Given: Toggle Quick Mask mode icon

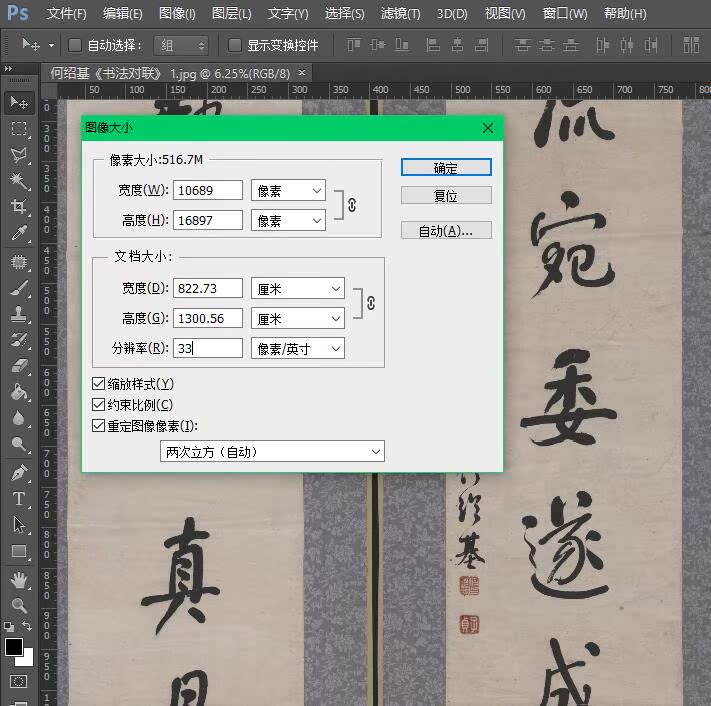Looking at the screenshot, I should pyautogui.click(x=19, y=682).
